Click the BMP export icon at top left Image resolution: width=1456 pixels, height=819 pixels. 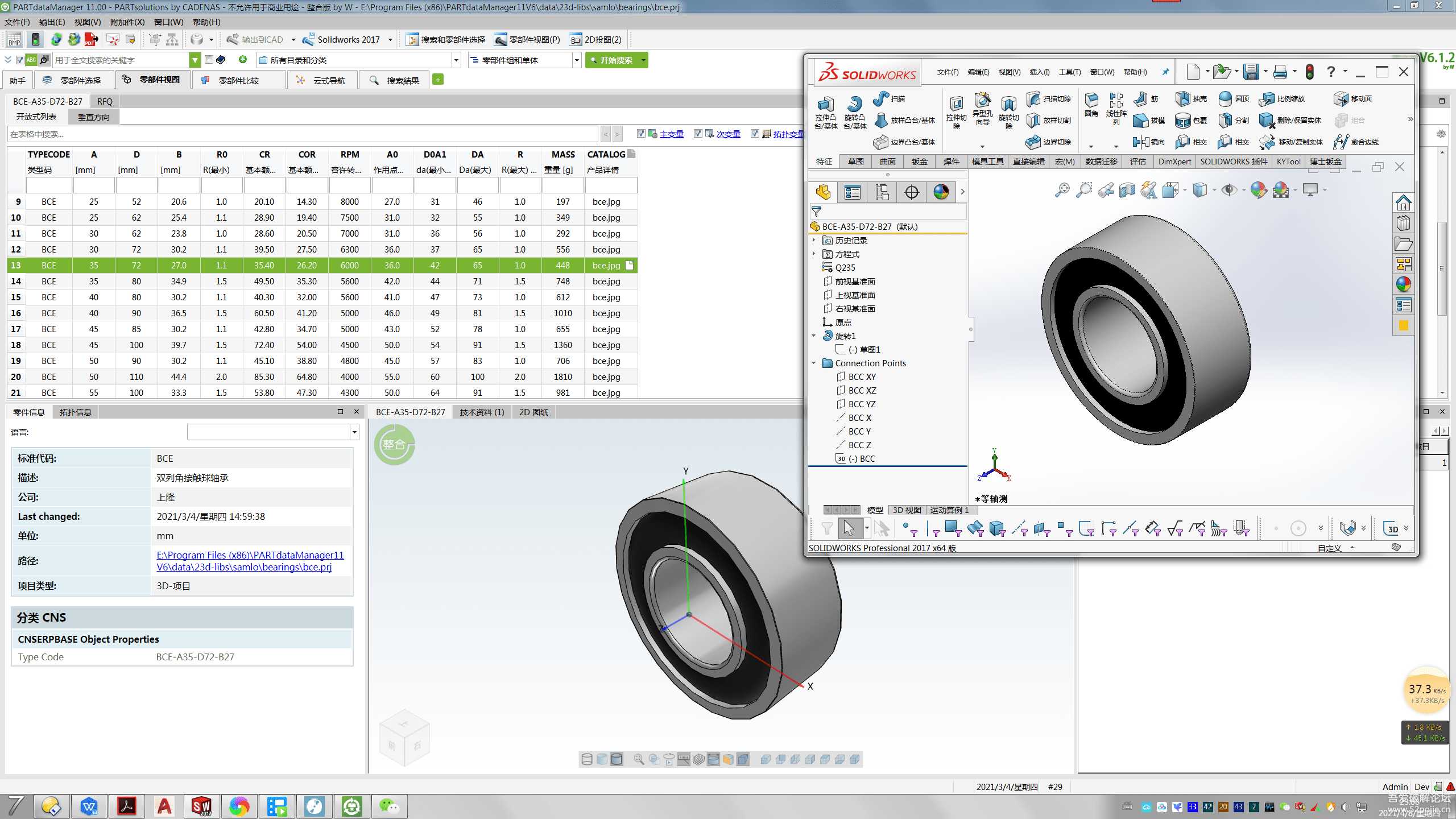tap(14, 40)
